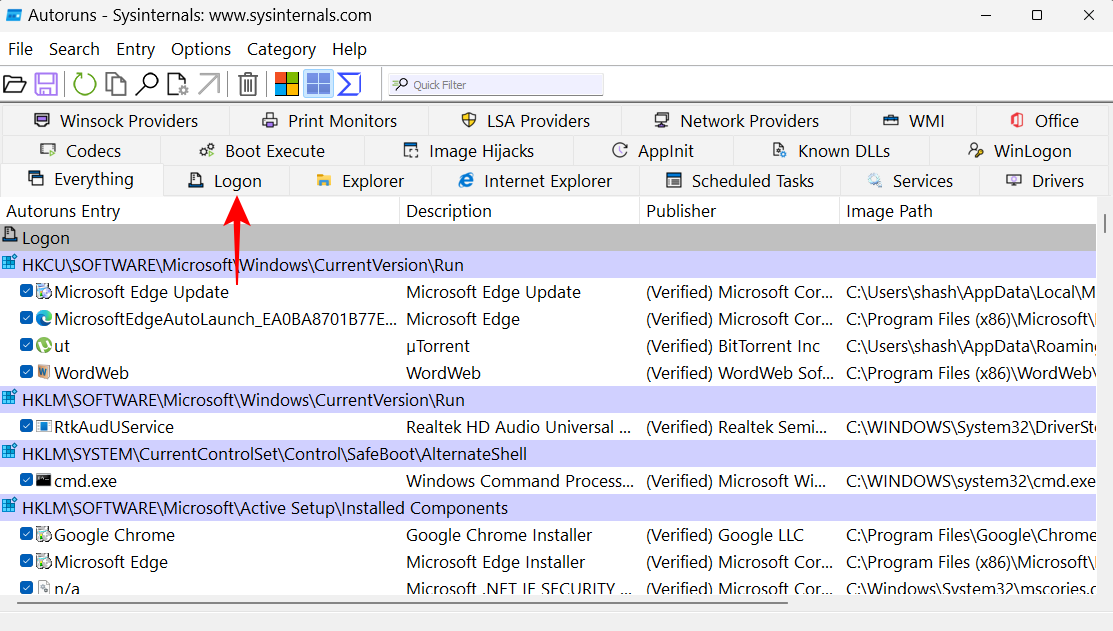Click the Find magnifier toolbar icon

point(147,84)
